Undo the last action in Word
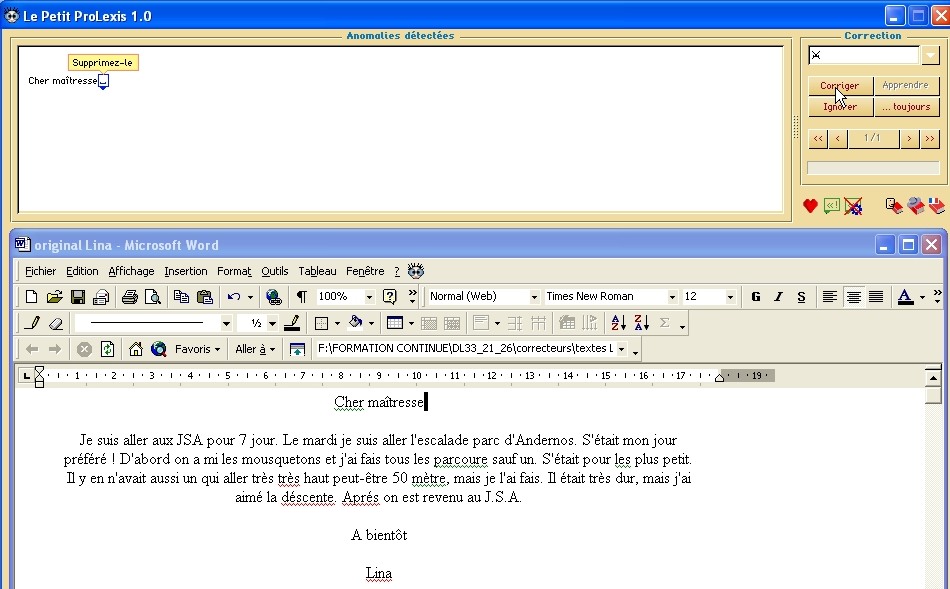Image resolution: width=950 pixels, height=589 pixels. pyautogui.click(x=234, y=296)
